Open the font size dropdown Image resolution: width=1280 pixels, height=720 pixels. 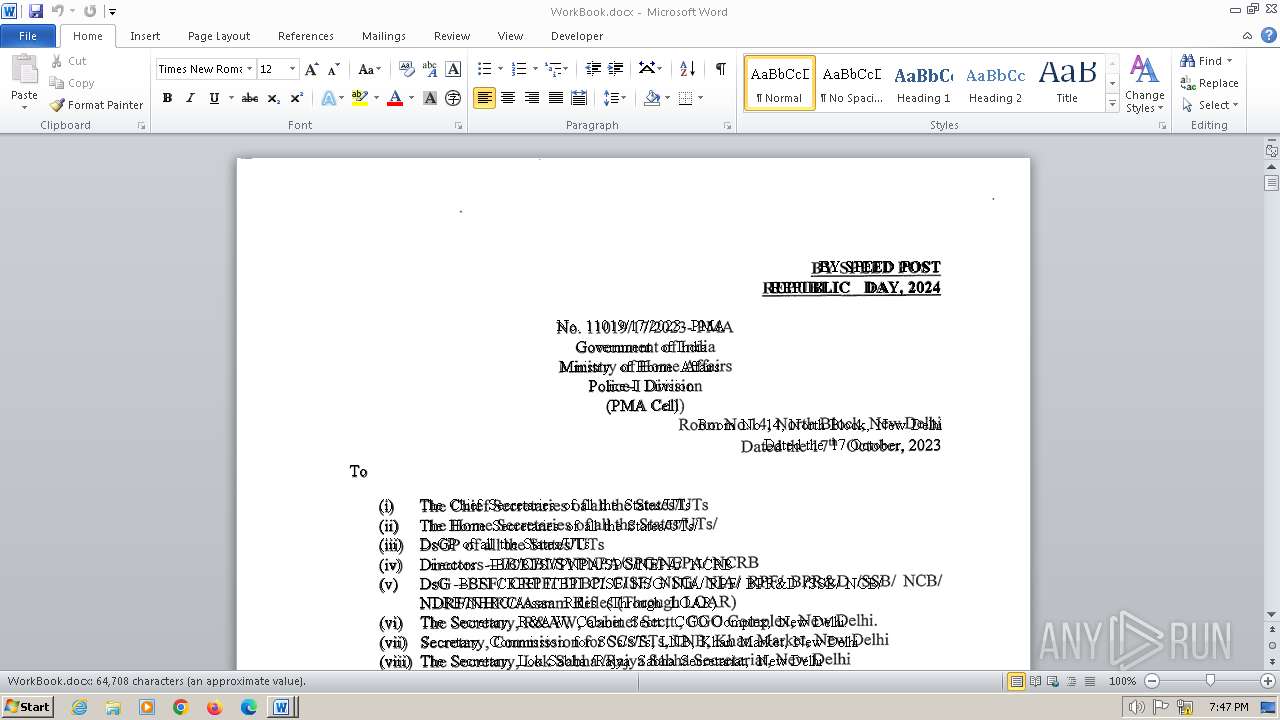(x=292, y=69)
